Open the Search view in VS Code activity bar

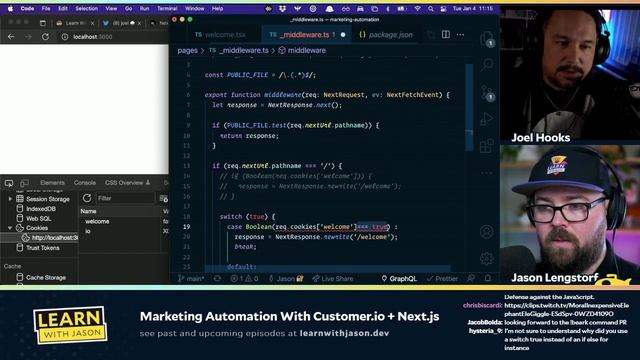pos(487,64)
